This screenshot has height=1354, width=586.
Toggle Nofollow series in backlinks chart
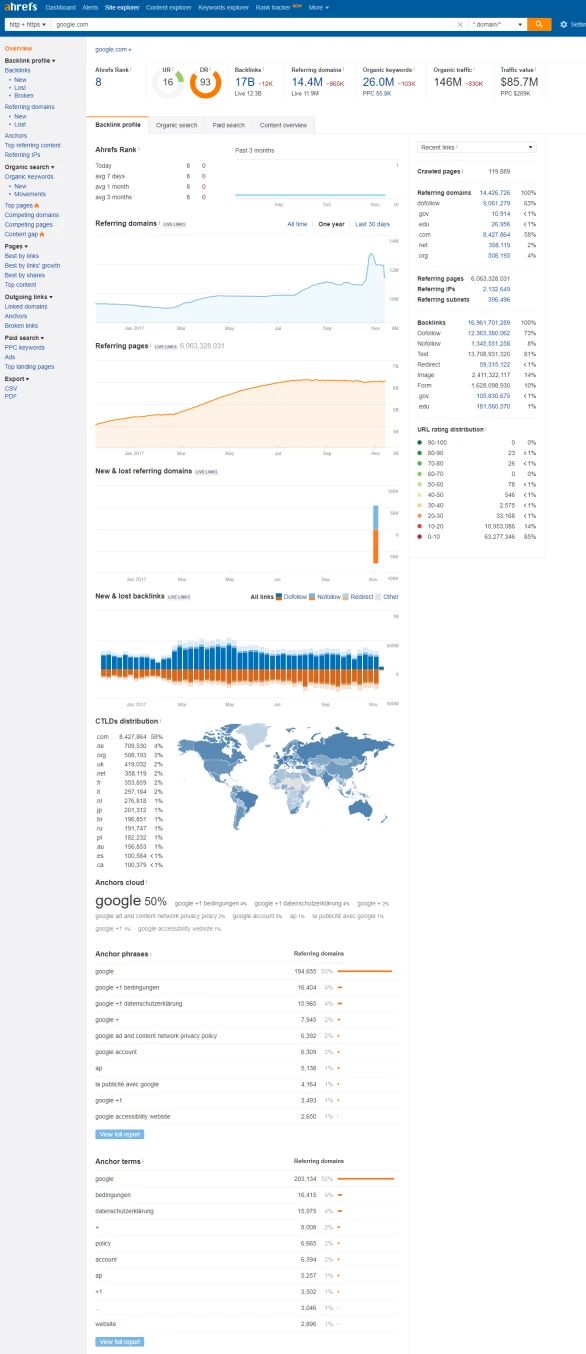(325, 597)
